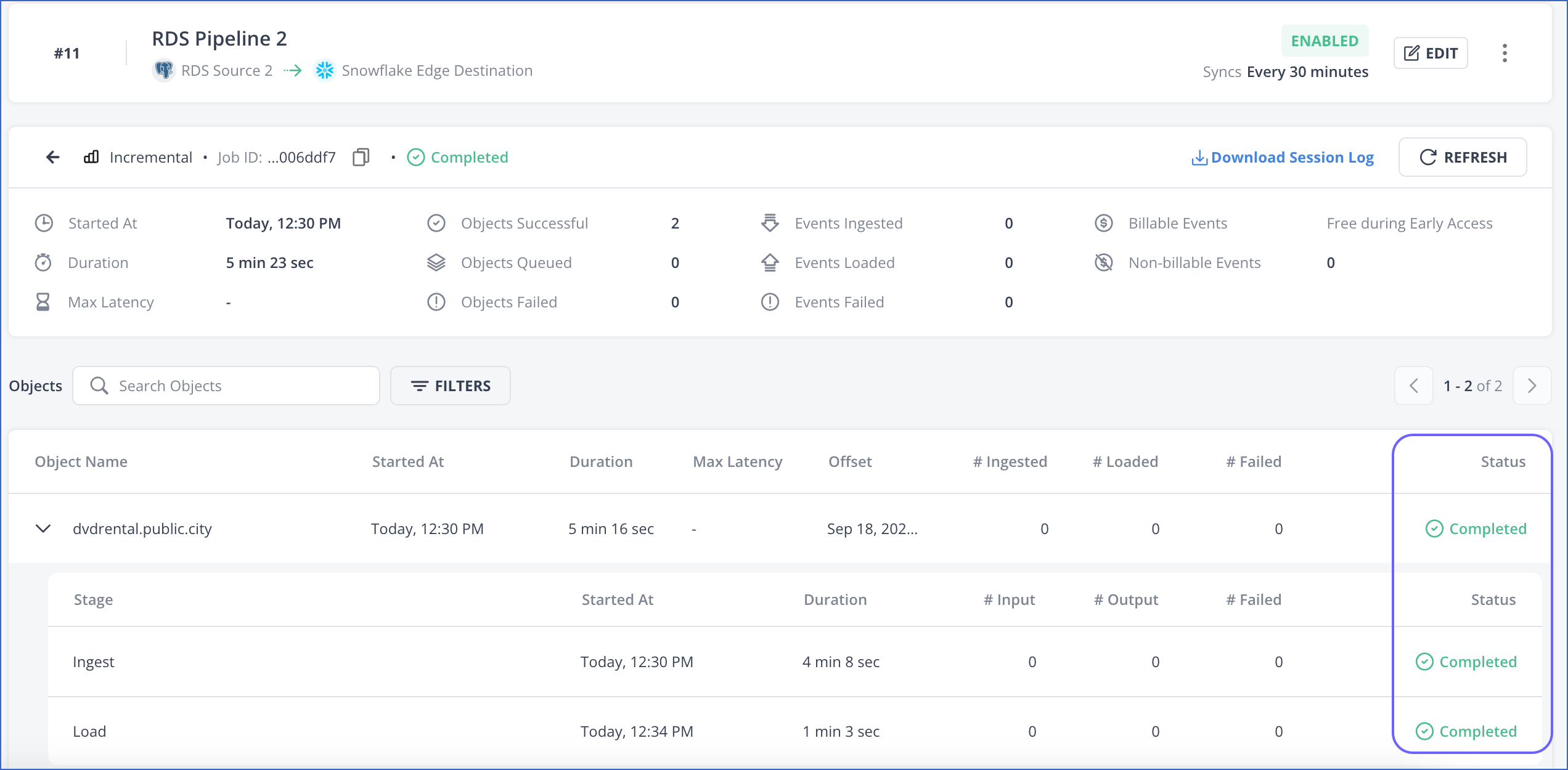This screenshot has height=770, width=1568.
Task: Click the Completed status on the Ingest stage
Action: (1466, 662)
